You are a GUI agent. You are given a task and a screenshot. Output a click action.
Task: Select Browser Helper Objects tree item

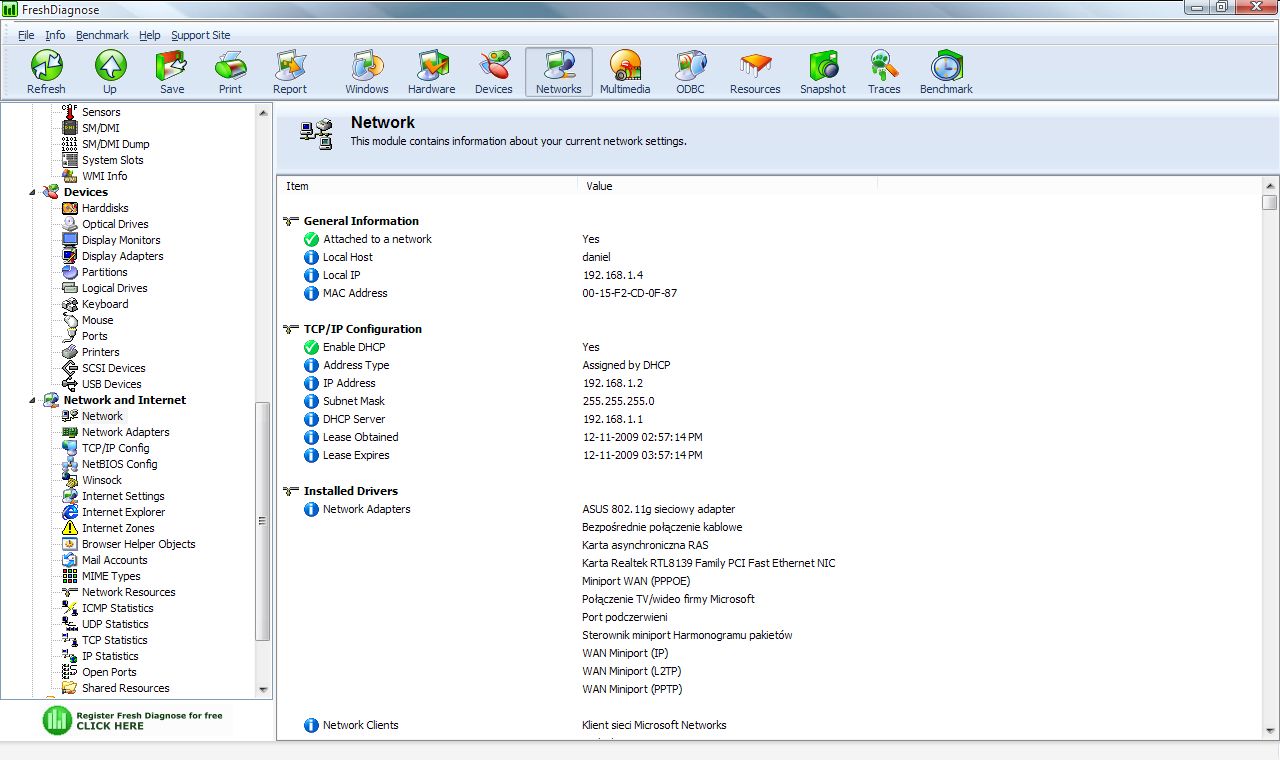[x=139, y=544]
